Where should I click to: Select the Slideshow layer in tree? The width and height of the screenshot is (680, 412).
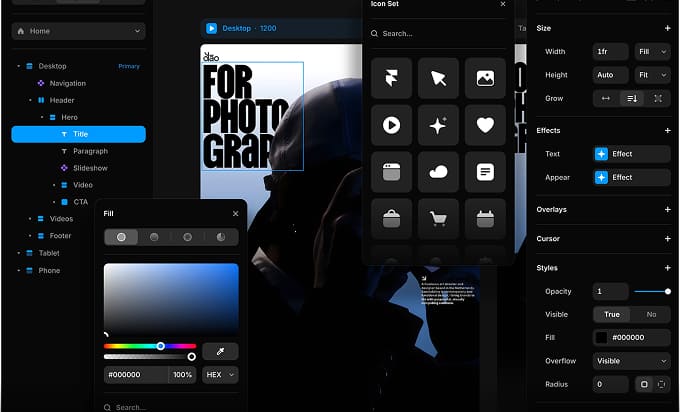90,168
